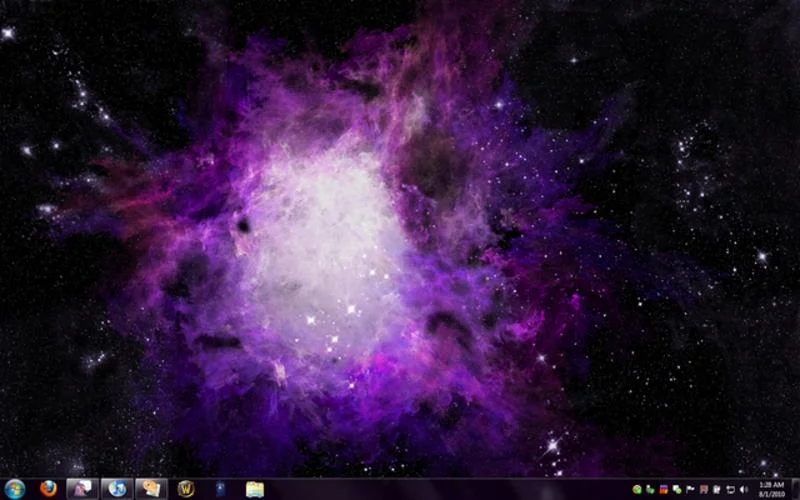Switch to the purple app window on the taskbar
The width and height of the screenshot is (800, 500).
pyautogui.click(x=83, y=489)
